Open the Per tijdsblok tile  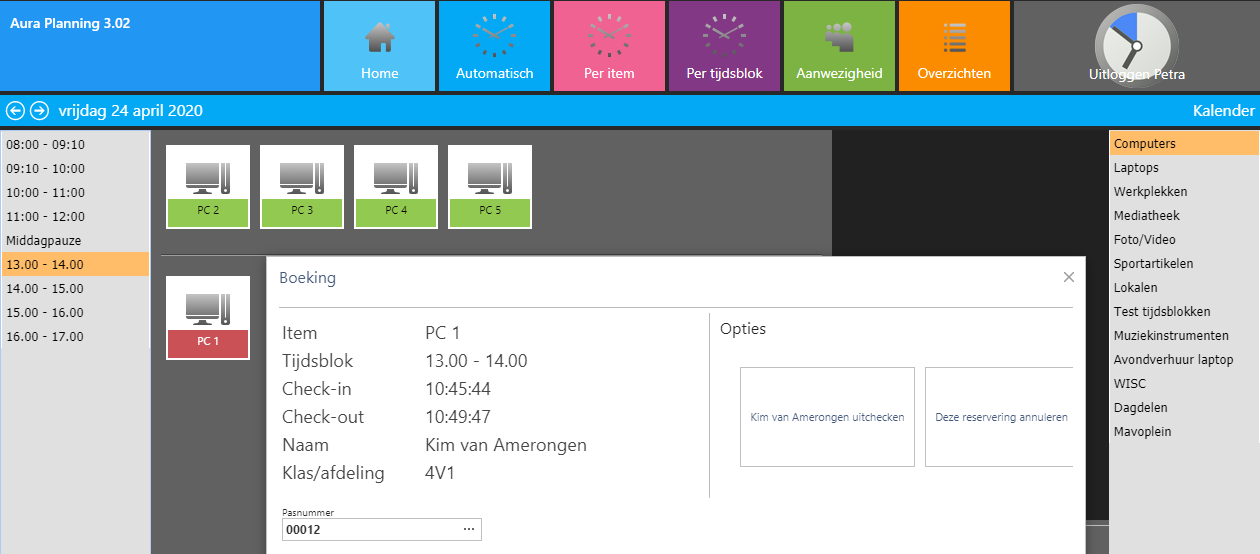coord(724,47)
